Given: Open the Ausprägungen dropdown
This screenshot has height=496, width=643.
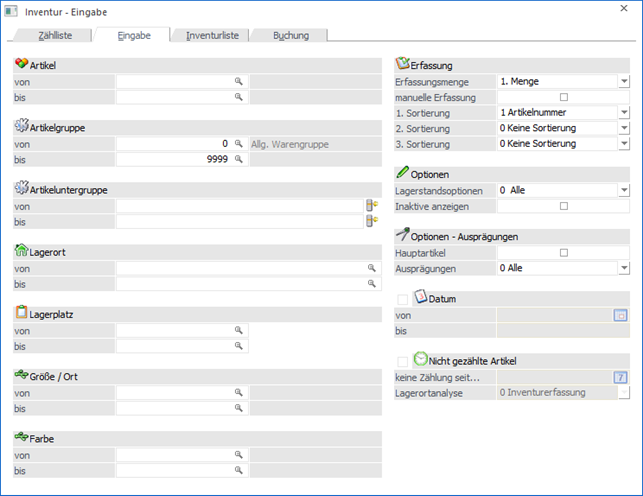Looking at the screenshot, I should [623, 268].
